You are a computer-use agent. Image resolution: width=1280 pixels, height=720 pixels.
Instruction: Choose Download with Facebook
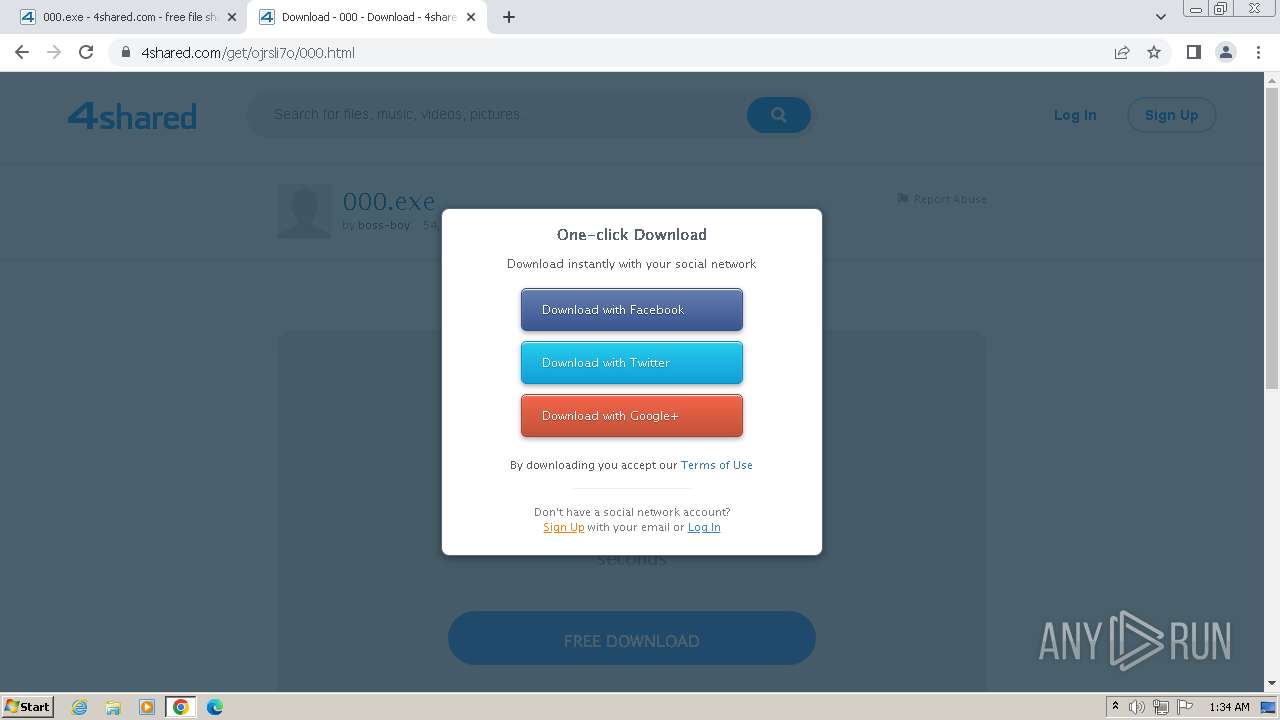tap(632, 310)
